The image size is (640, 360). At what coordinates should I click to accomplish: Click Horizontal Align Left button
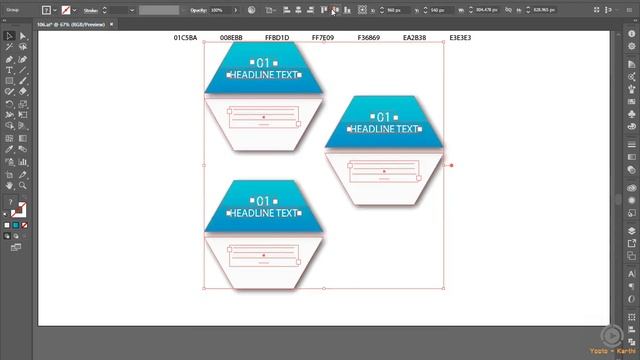click(x=287, y=10)
